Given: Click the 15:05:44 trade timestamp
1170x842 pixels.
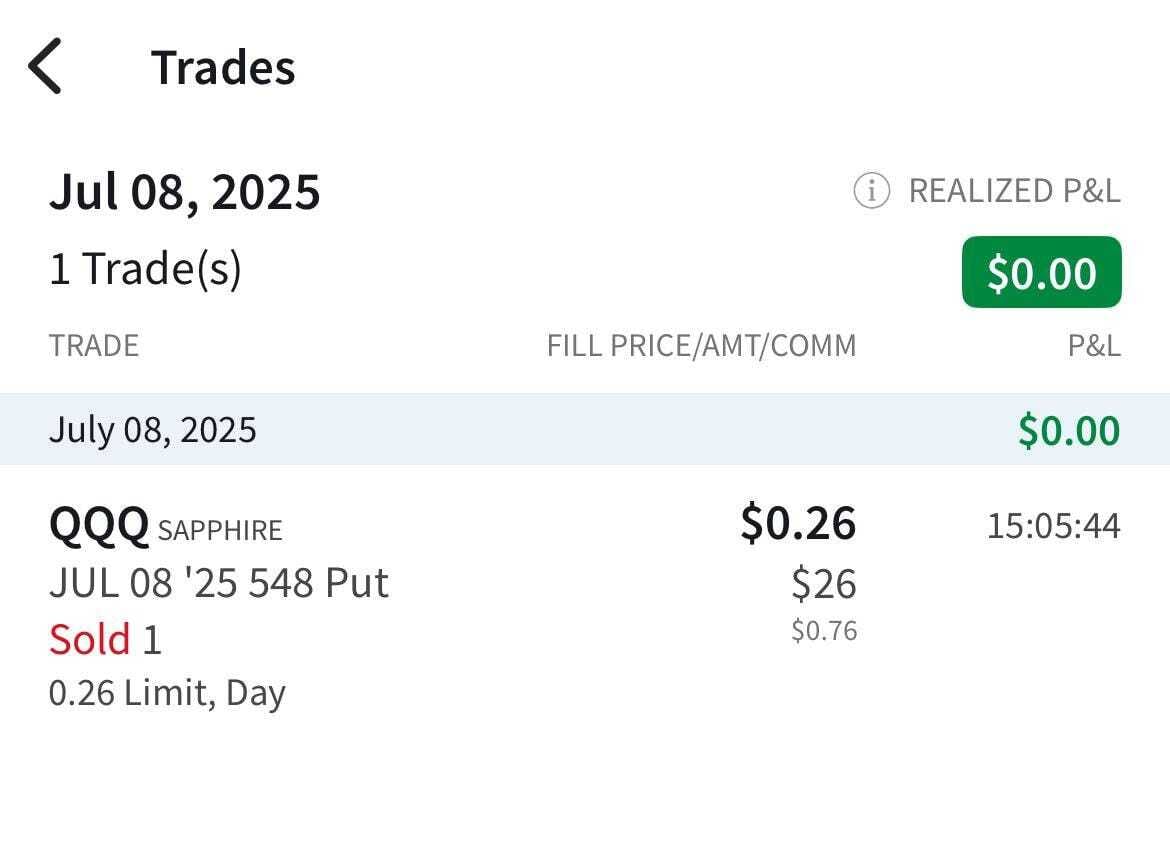Looking at the screenshot, I should point(1053,526).
